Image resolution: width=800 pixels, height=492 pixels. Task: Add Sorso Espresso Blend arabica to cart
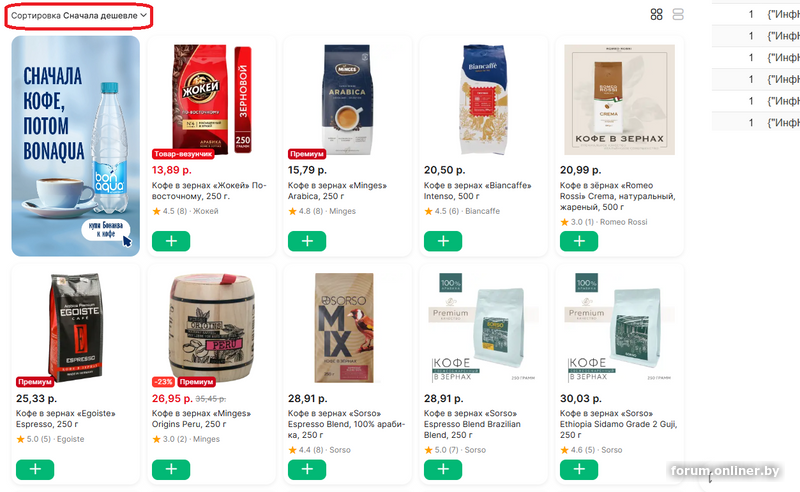(307, 470)
